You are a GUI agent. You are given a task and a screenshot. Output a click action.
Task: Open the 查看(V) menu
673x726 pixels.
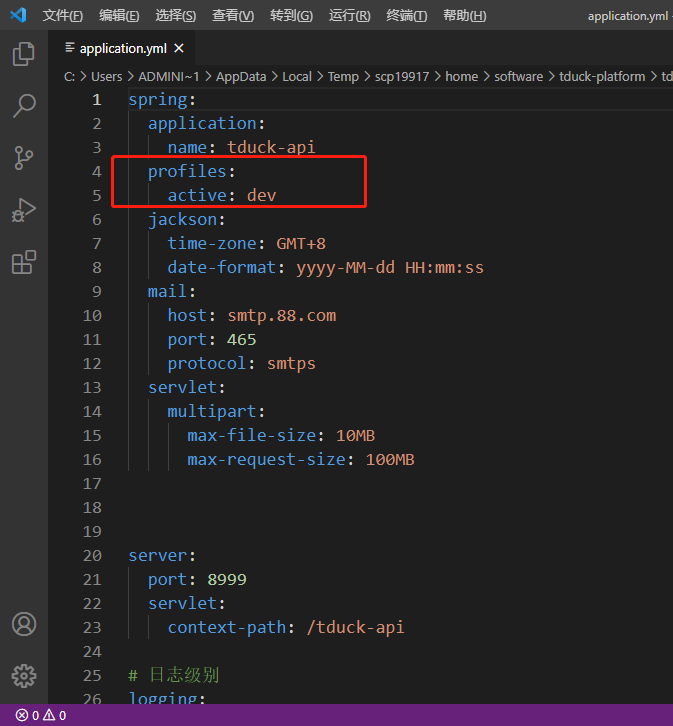[x=233, y=16]
